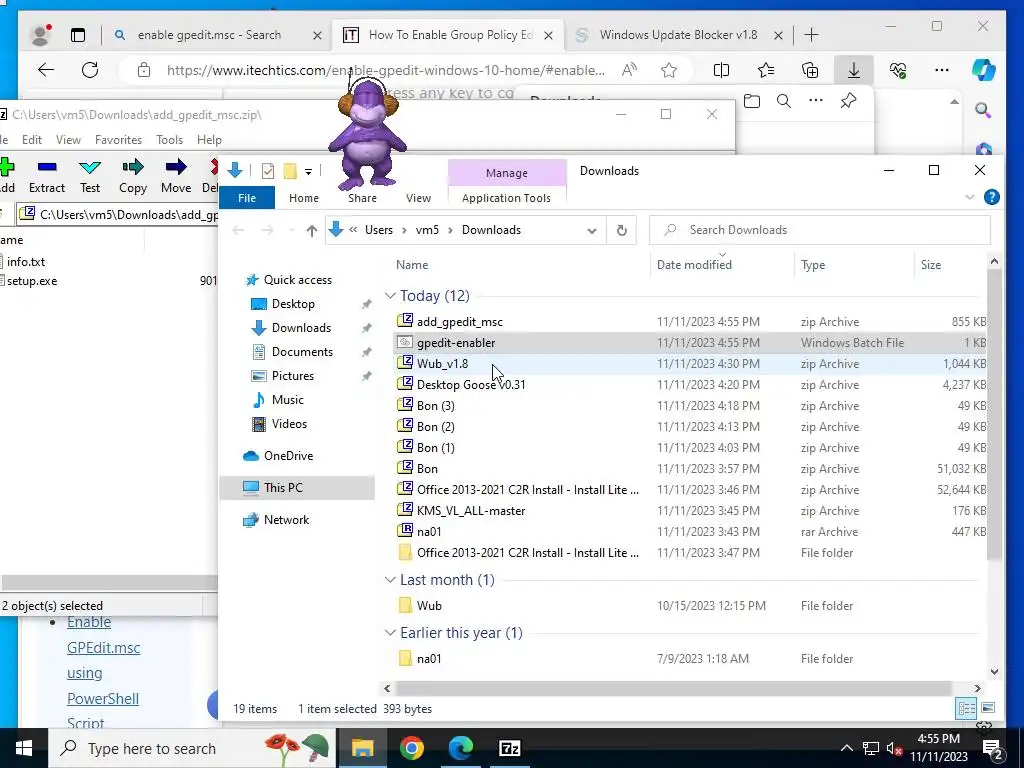Open Edge split screen icon
This screenshot has width=1024, height=768.
[x=721, y=70]
